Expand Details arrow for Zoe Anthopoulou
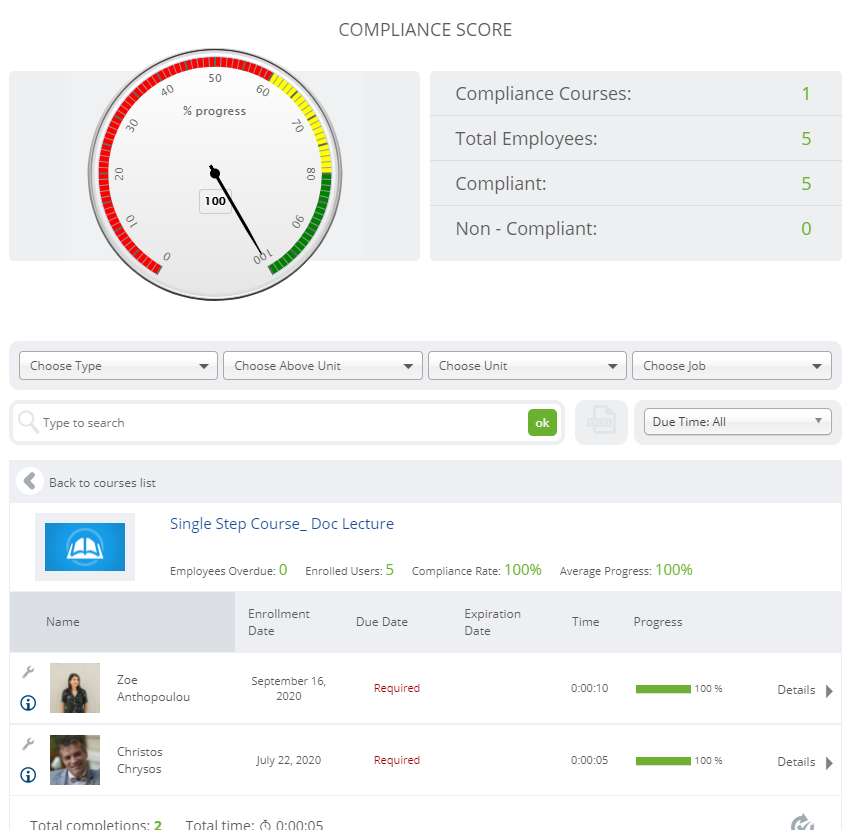853x830 pixels. pyautogui.click(x=829, y=691)
